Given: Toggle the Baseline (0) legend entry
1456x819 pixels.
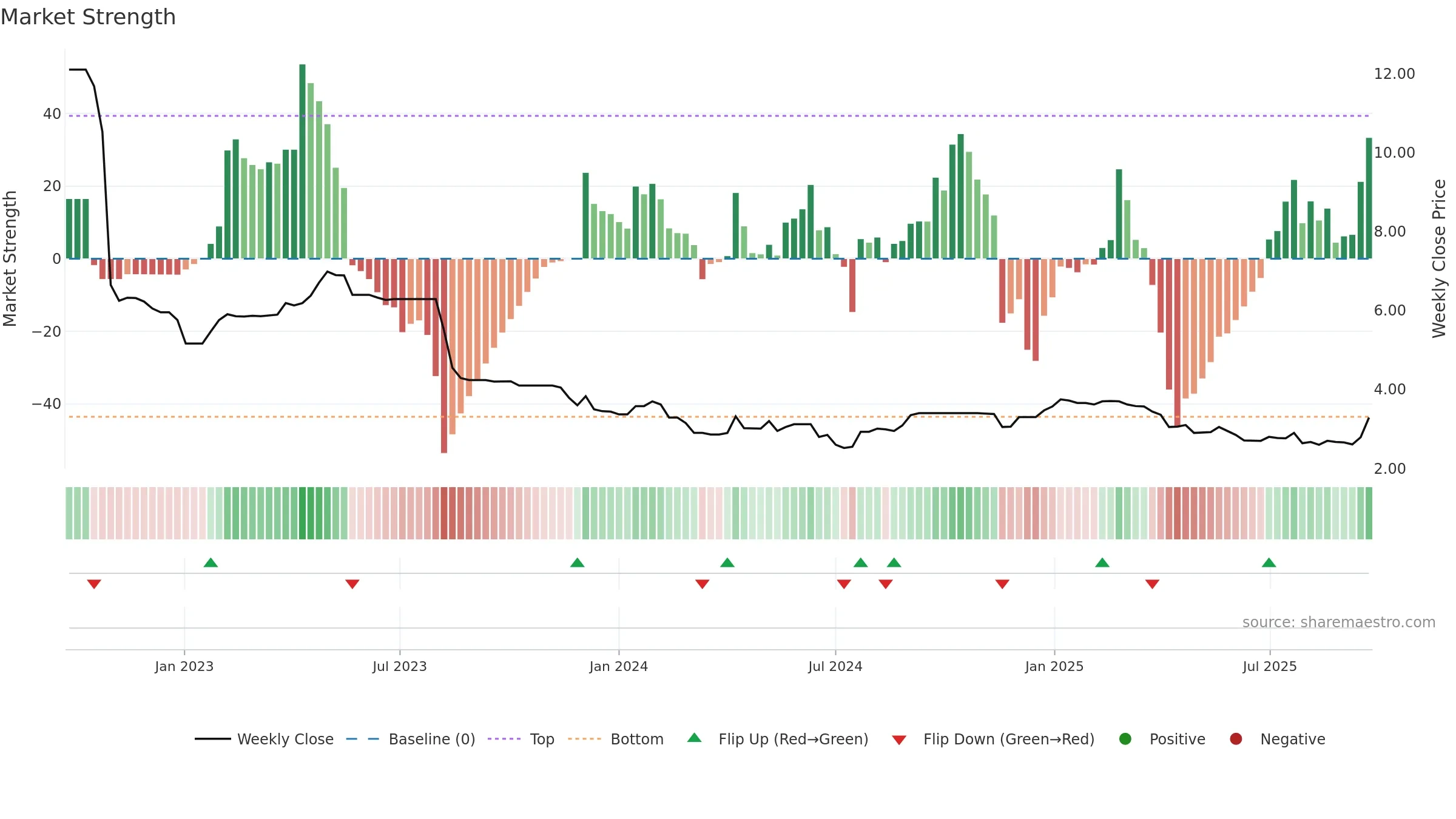Looking at the screenshot, I should pos(411,739).
